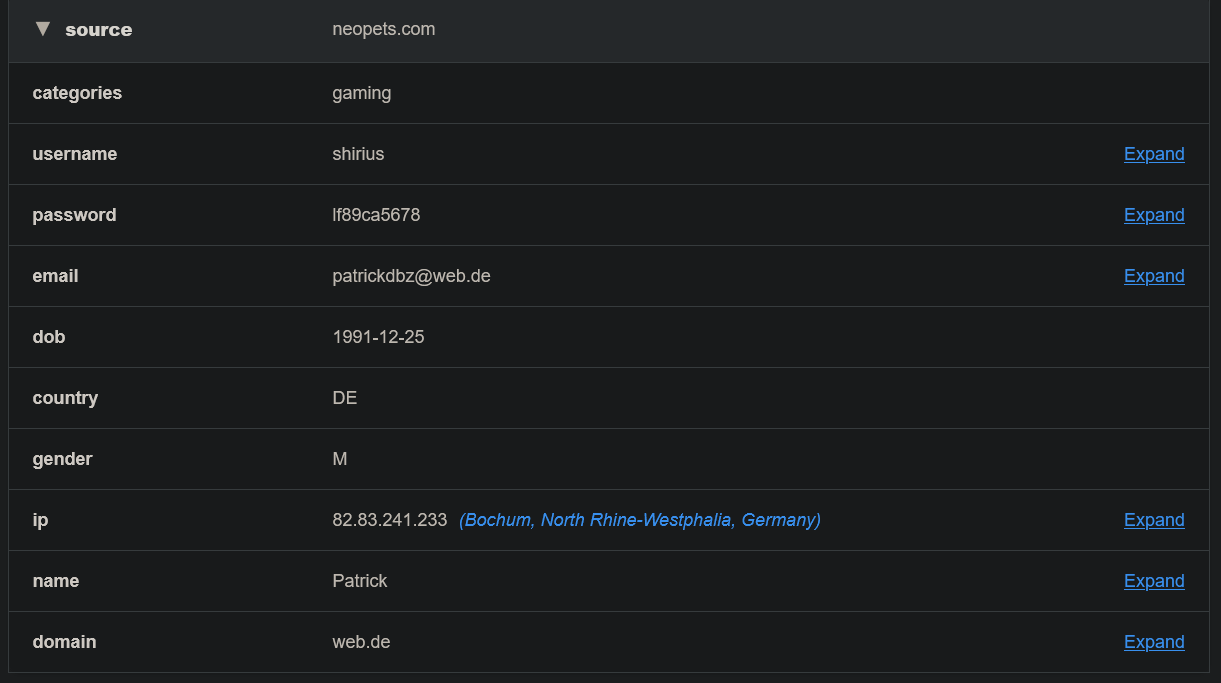Click the gender value M
The image size is (1221, 683).
pos(340,459)
